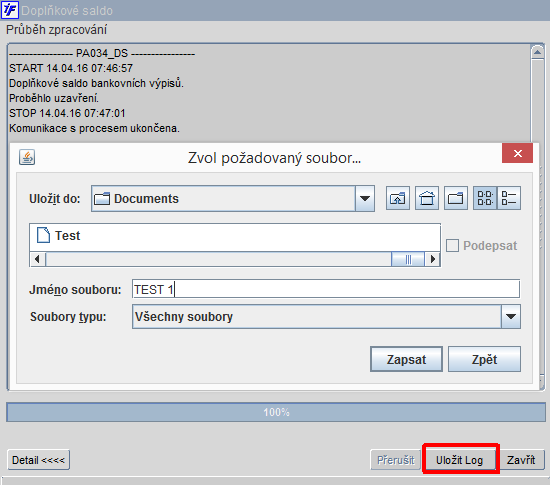
Task: Click the Detail <<<< button
Action: click(39, 460)
